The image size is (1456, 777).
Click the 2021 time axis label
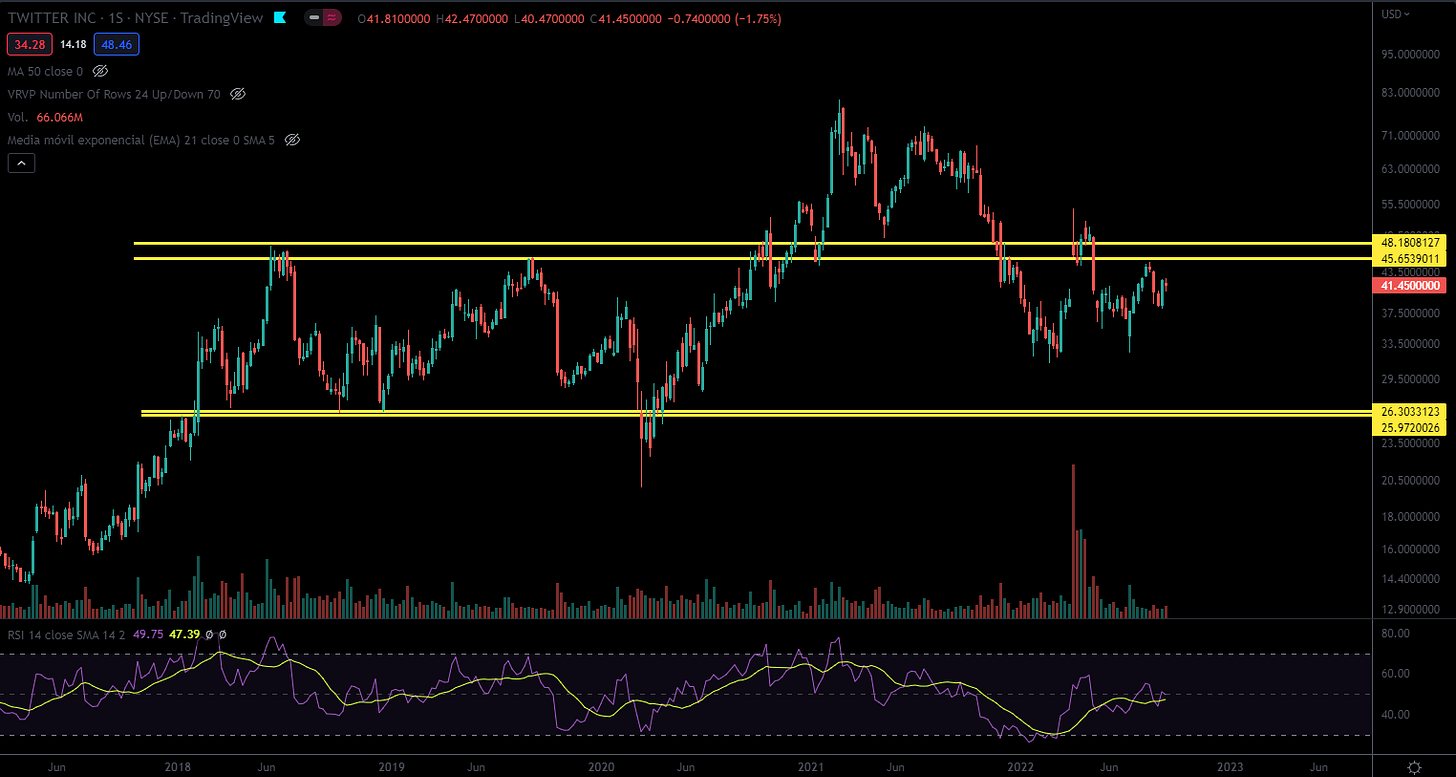809,767
